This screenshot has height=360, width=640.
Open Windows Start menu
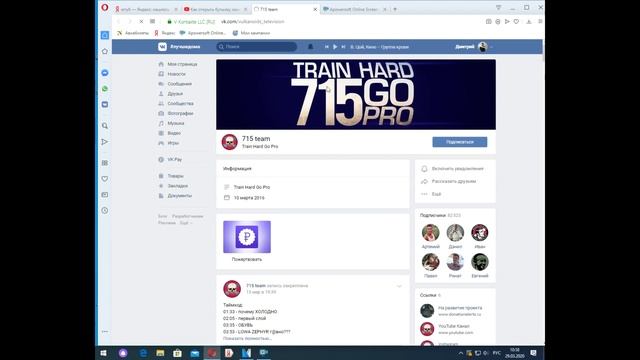[x=103, y=353]
